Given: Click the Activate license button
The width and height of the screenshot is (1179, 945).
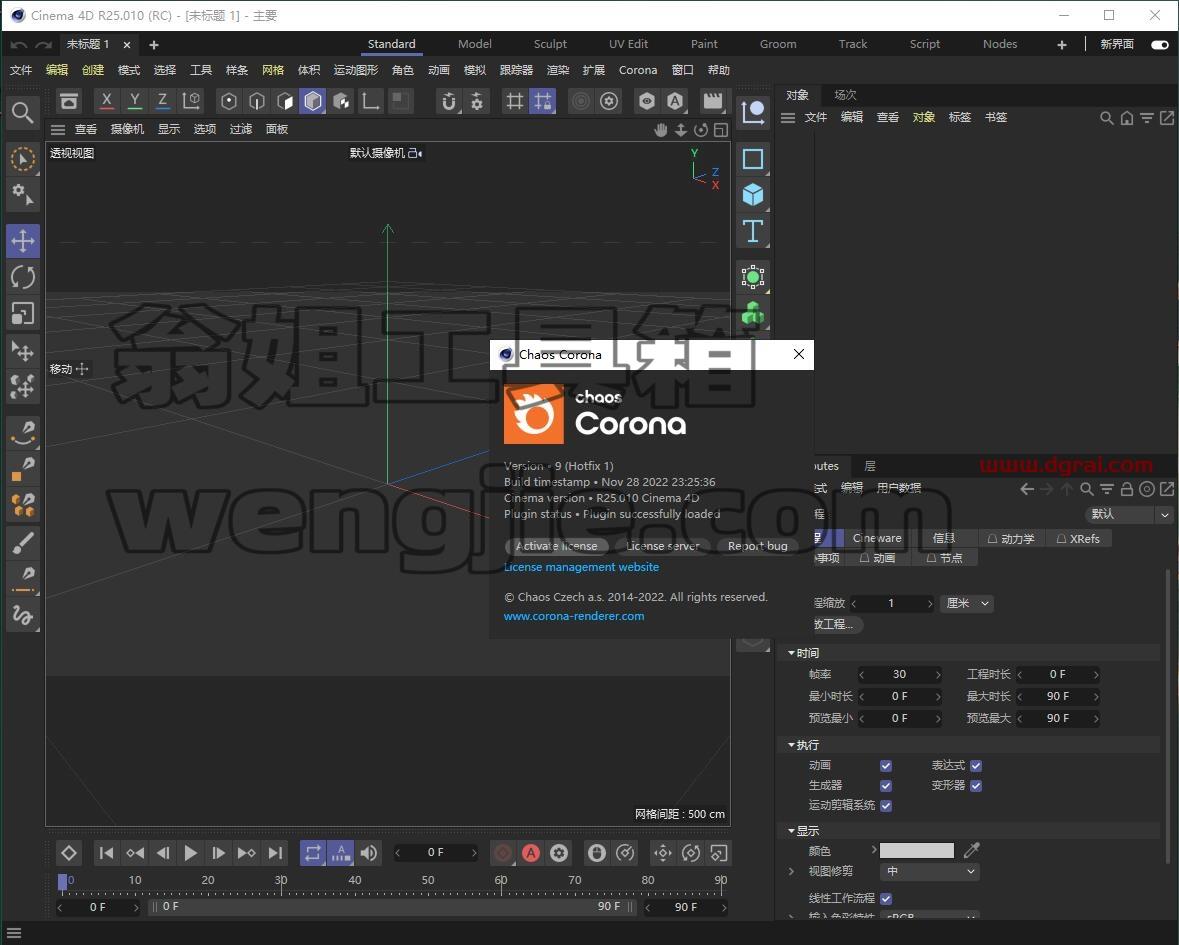Looking at the screenshot, I should (x=556, y=546).
